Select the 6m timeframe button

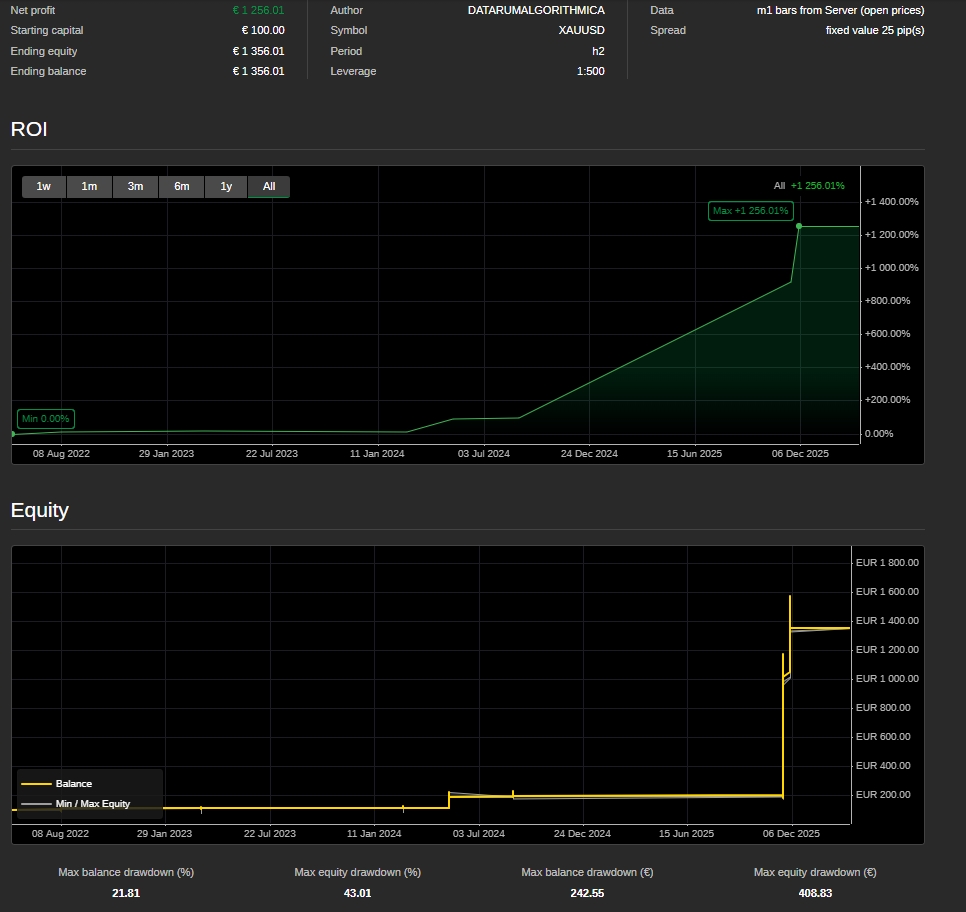pos(181,186)
